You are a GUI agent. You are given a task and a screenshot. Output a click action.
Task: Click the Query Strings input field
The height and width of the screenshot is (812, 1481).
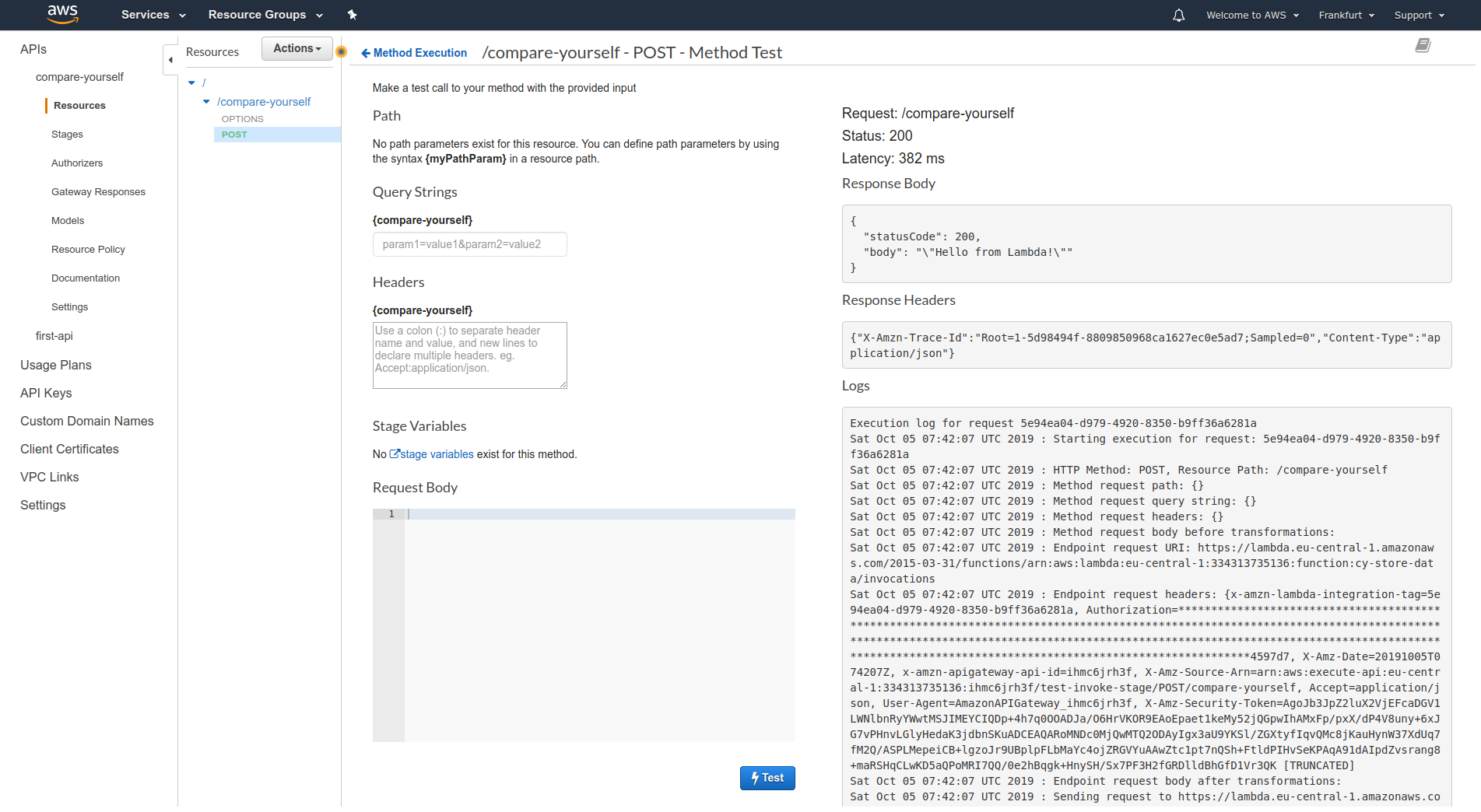click(x=469, y=244)
